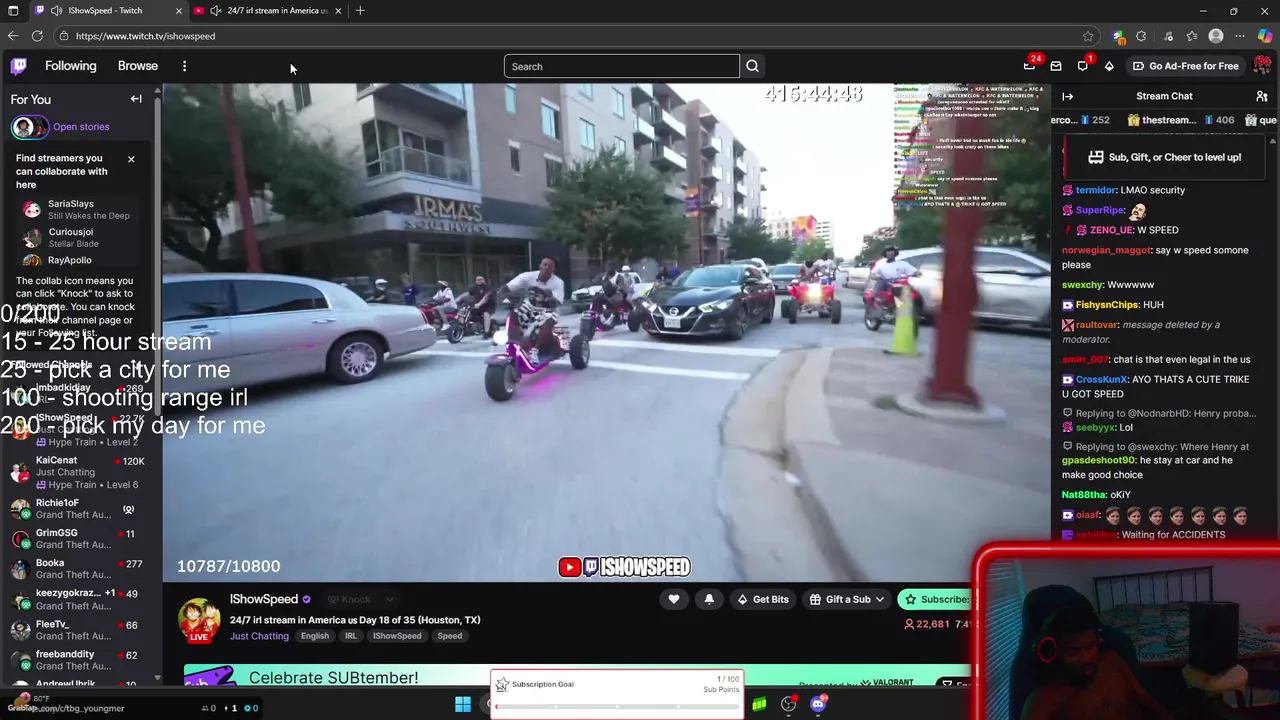The width and height of the screenshot is (1280, 720).
Task: Open the notifications inbox envelope icon
Action: (x=1056, y=66)
